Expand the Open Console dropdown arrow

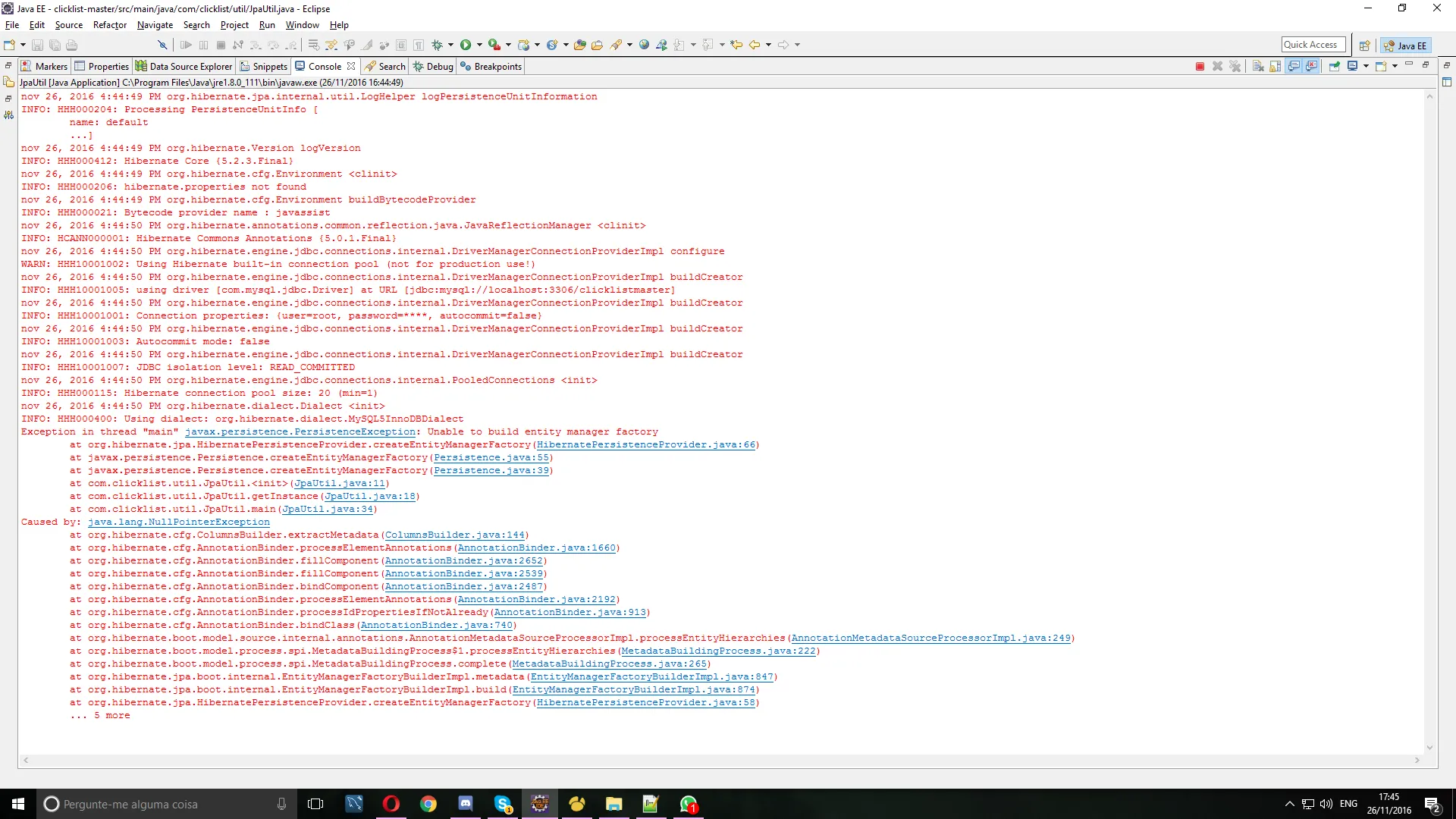click(1395, 67)
